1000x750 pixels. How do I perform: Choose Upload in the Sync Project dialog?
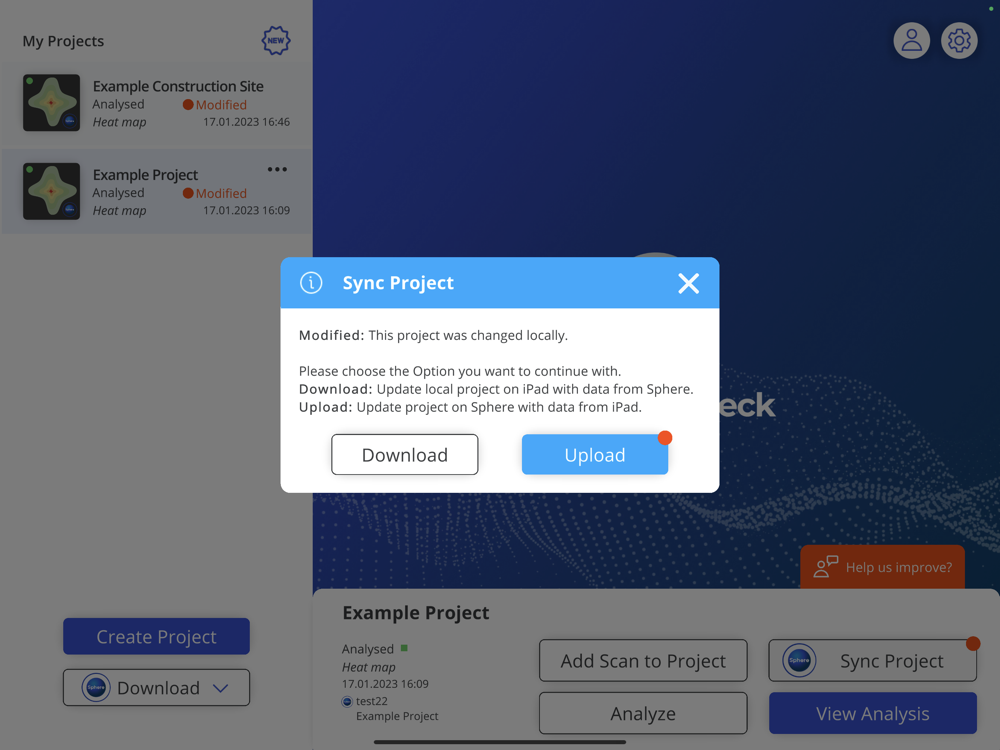(x=595, y=455)
